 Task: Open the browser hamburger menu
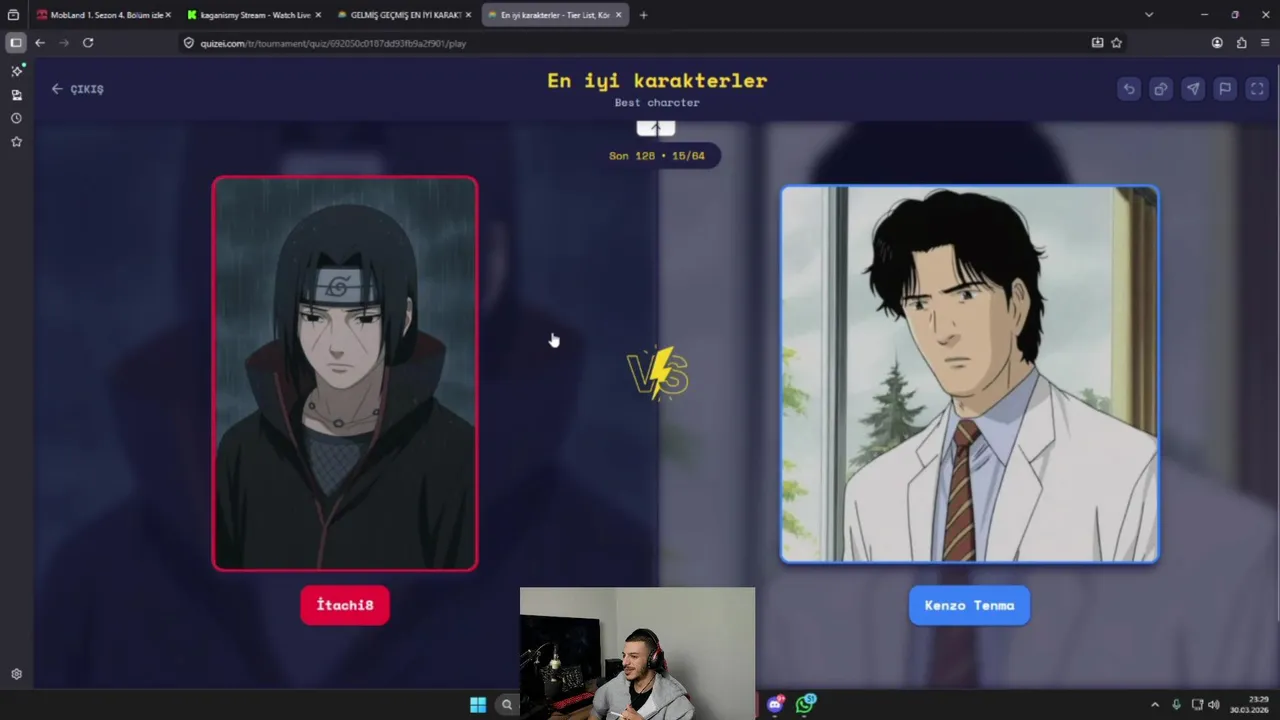pyautogui.click(x=1265, y=43)
